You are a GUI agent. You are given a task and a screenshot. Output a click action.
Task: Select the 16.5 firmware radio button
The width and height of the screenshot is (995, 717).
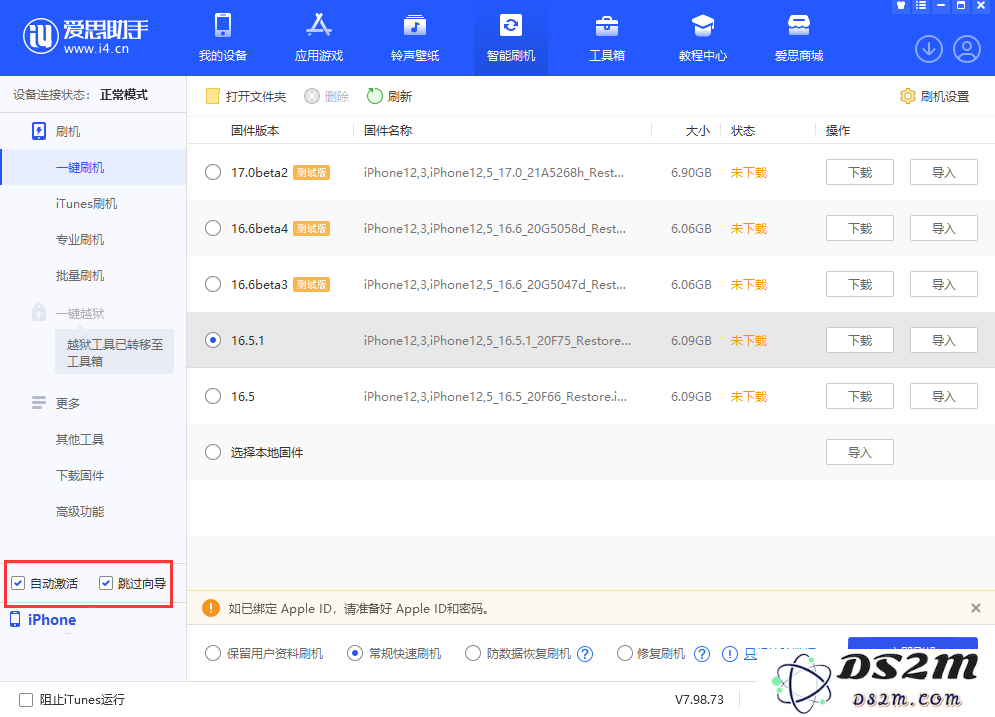click(x=213, y=396)
